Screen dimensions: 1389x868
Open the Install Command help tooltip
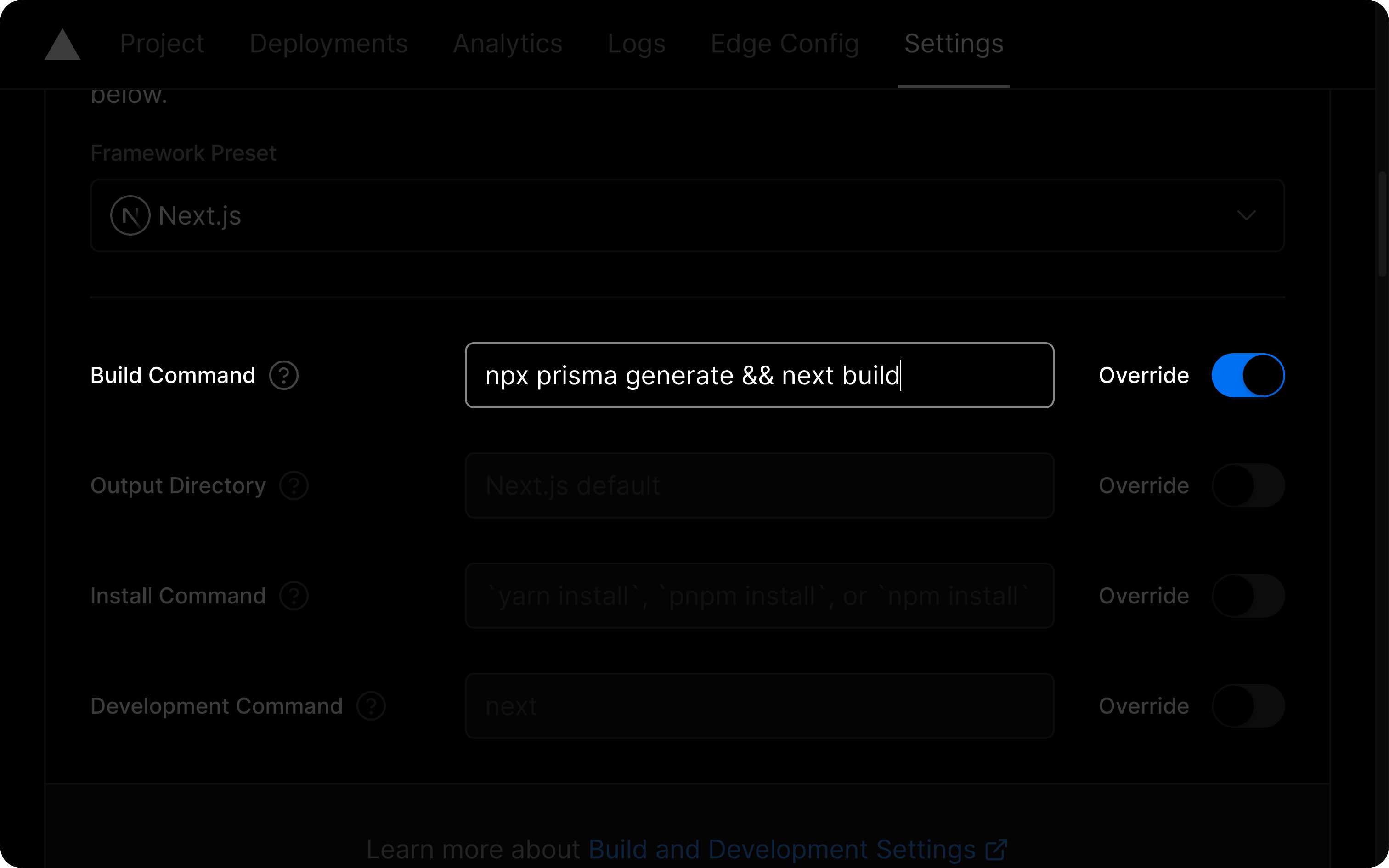pos(294,595)
